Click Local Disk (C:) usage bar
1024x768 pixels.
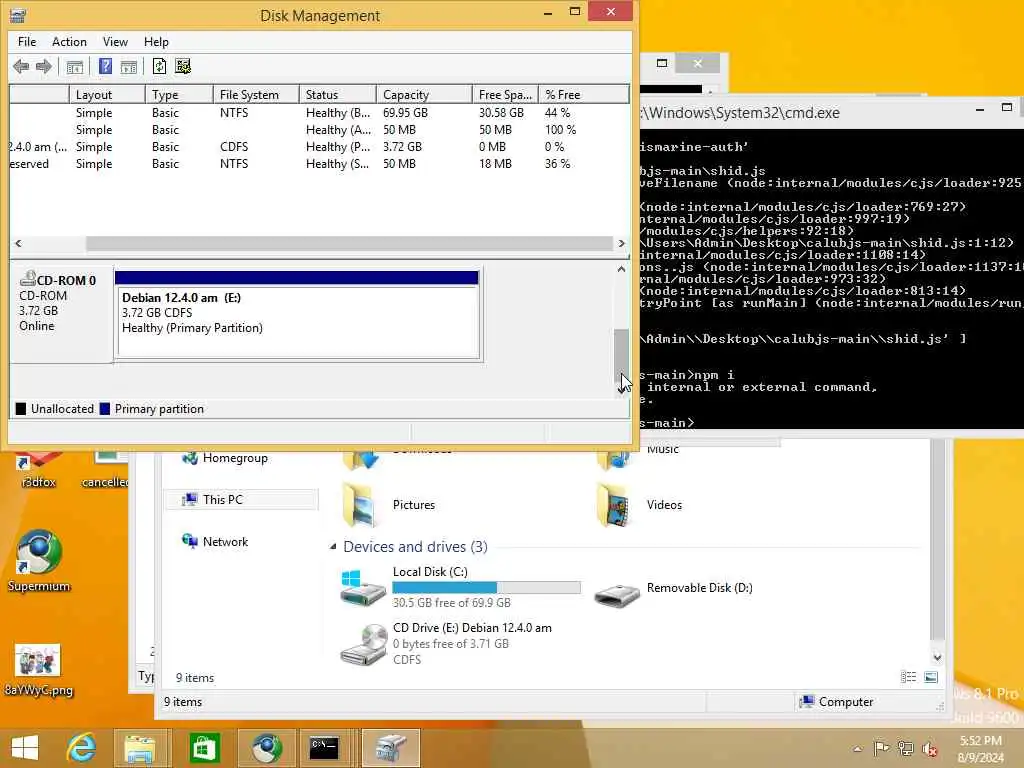487,587
